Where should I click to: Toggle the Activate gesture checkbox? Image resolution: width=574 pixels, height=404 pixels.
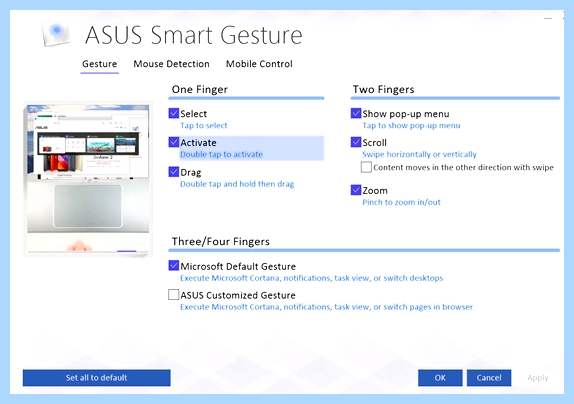(174, 142)
